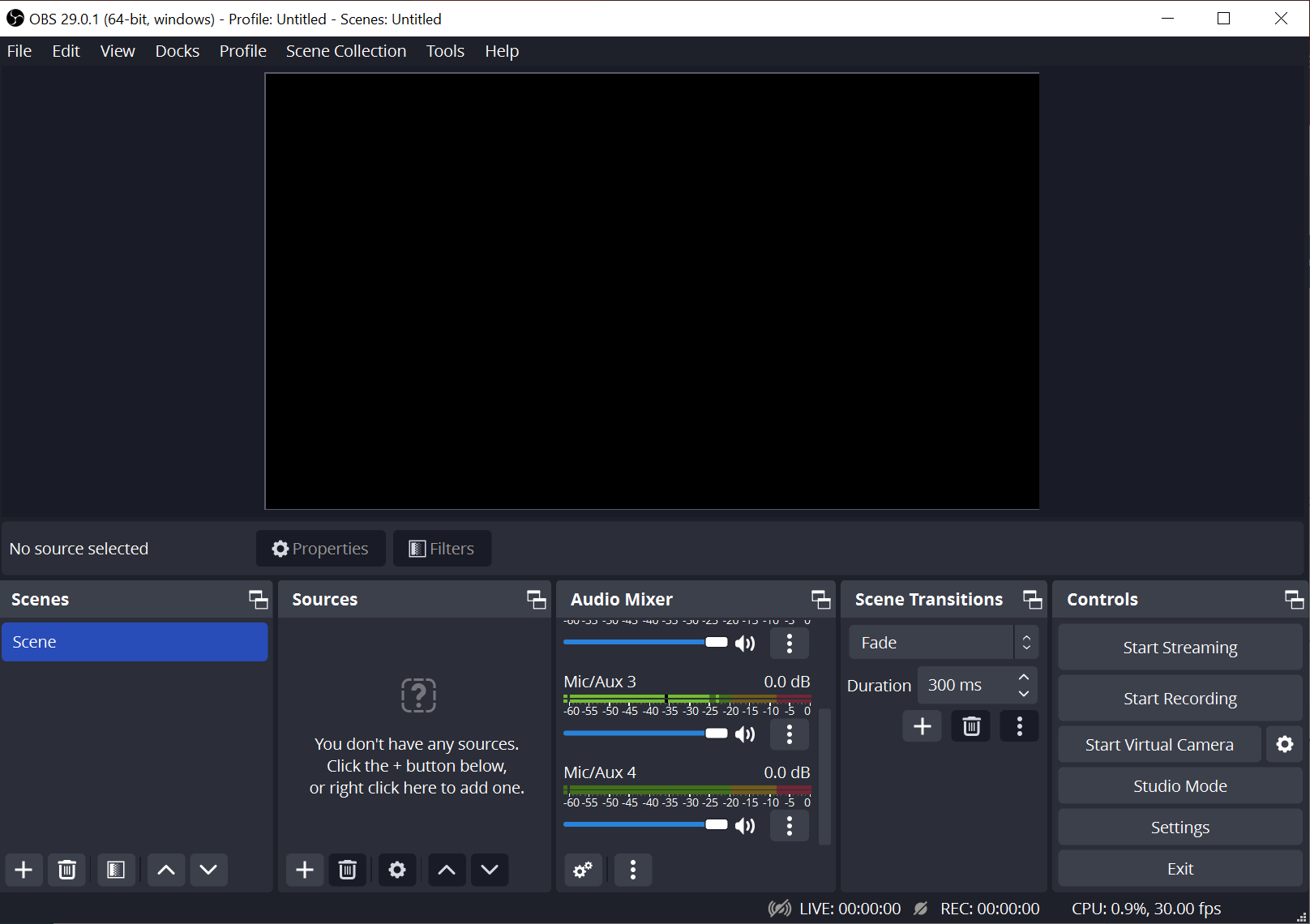Undock the Sources panel
1310x924 pixels.
pos(536,600)
